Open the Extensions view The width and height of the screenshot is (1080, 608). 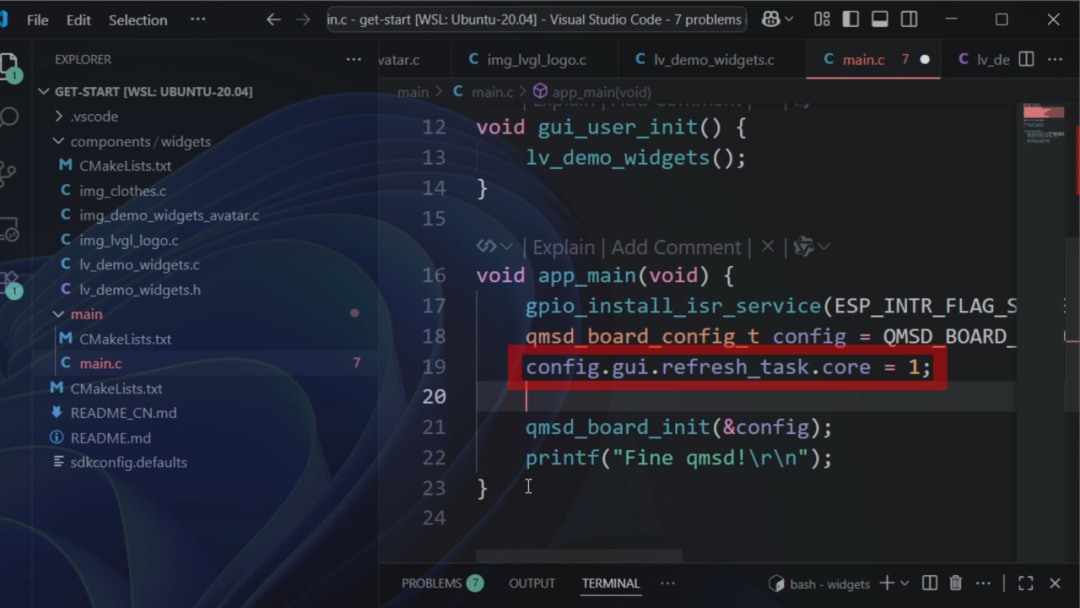9,282
